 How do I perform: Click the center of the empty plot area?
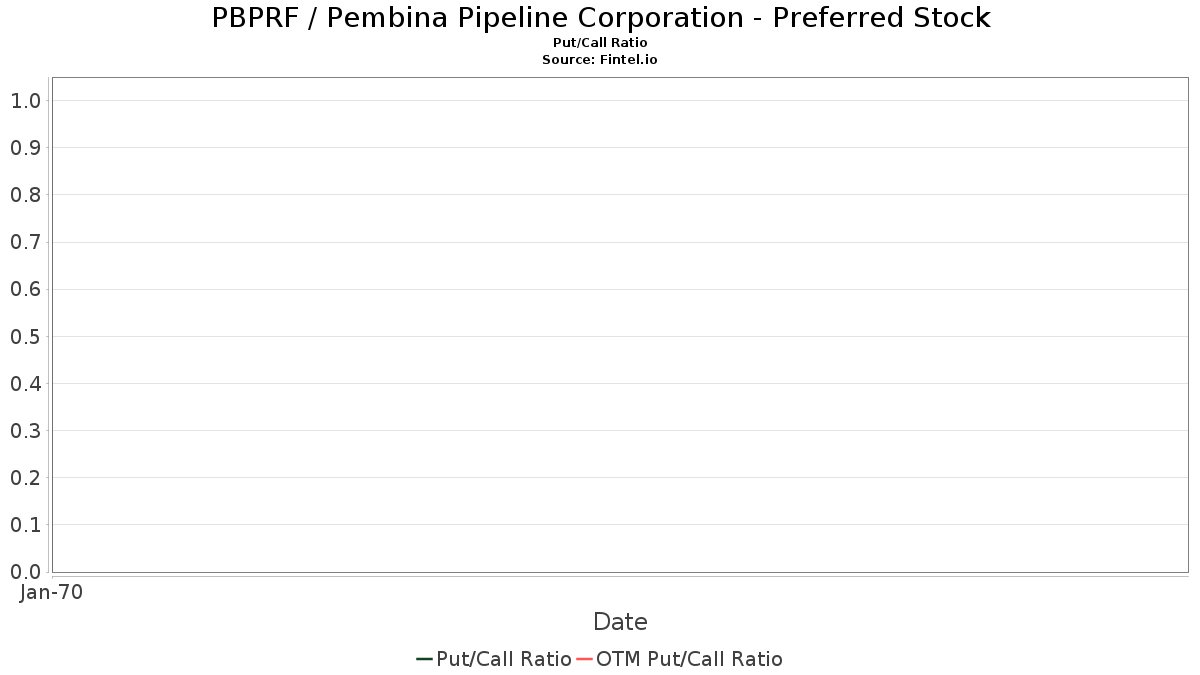coord(620,325)
